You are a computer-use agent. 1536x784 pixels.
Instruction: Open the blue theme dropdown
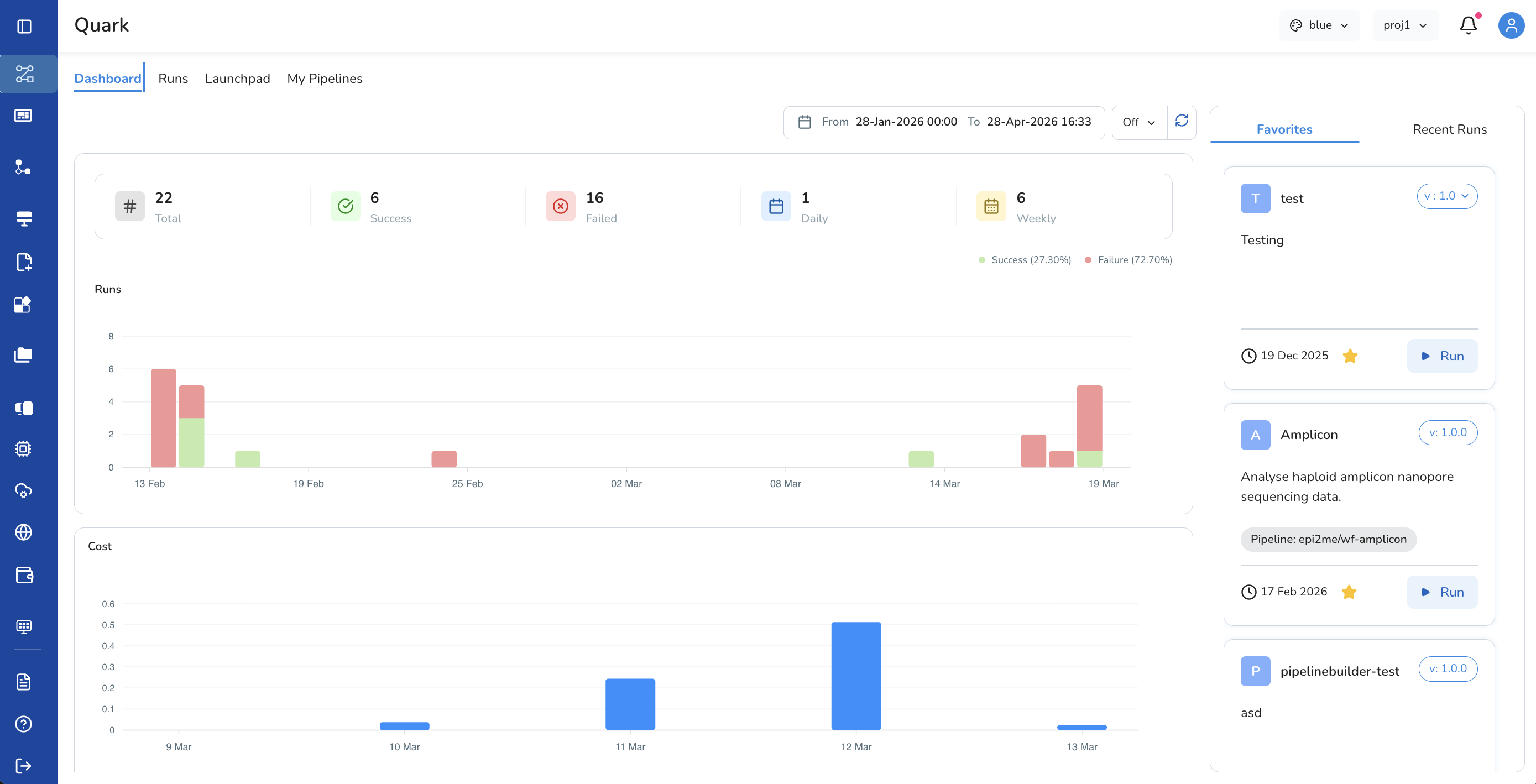point(1320,25)
